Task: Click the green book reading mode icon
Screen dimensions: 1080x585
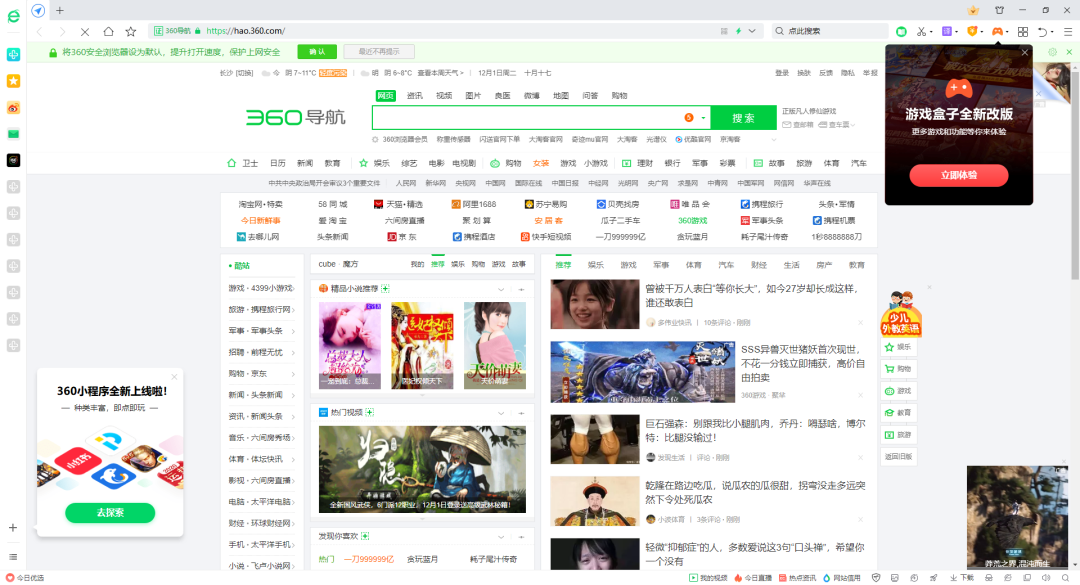Action: [901, 31]
